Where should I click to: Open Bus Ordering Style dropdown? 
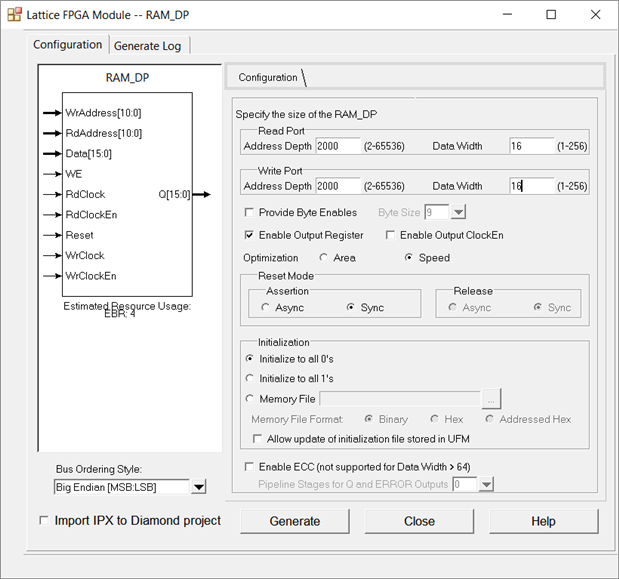click(199, 487)
